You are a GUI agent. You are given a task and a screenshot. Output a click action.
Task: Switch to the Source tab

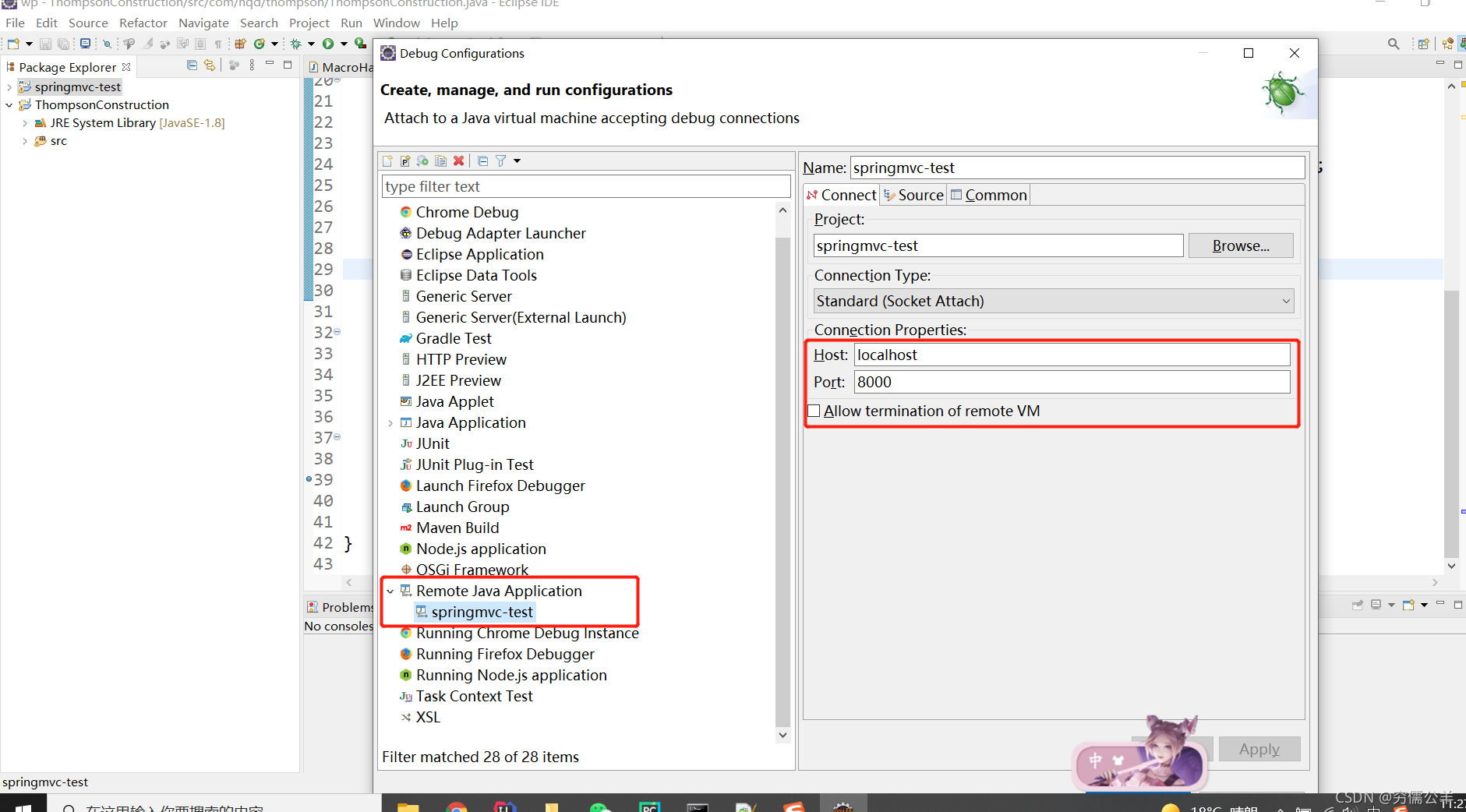pyautogui.click(x=913, y=195)
